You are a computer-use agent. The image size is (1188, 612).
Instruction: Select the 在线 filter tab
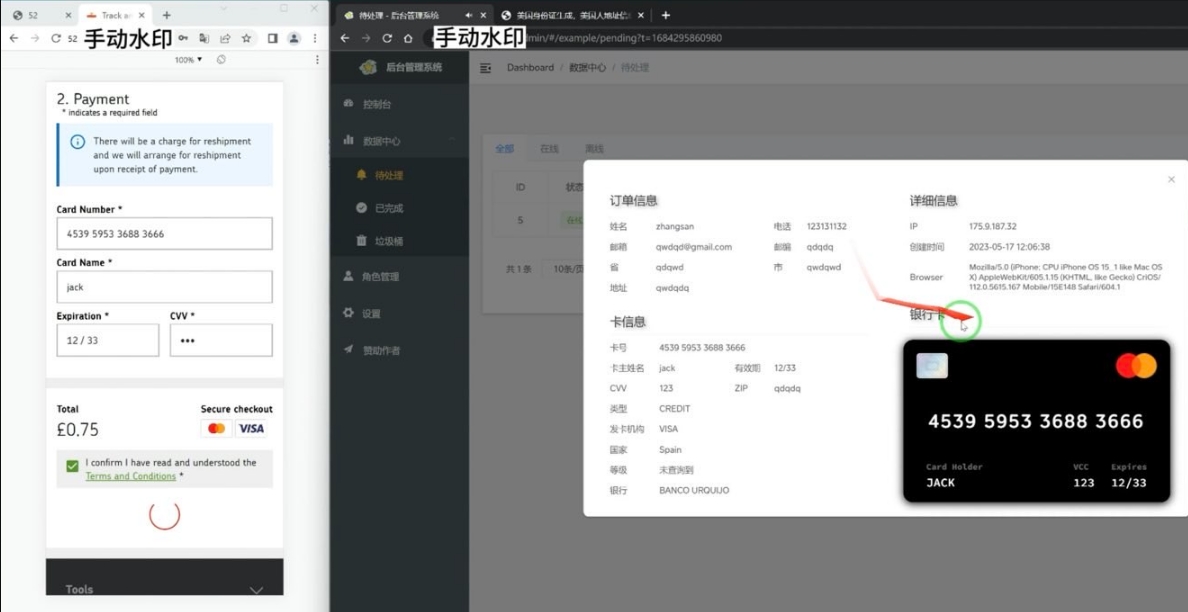[549, 148]
